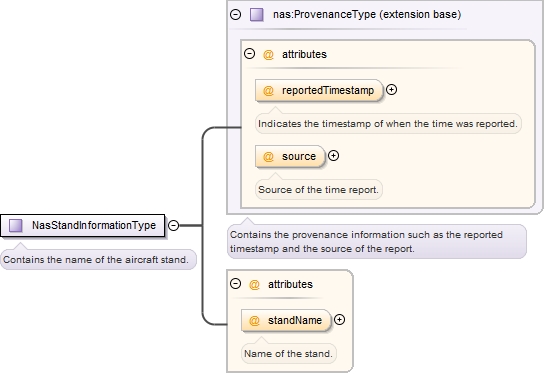Select the NasStandInformationType type box
Image resolution: width=545 pixels, height=374 pixels.
[83, 225]
